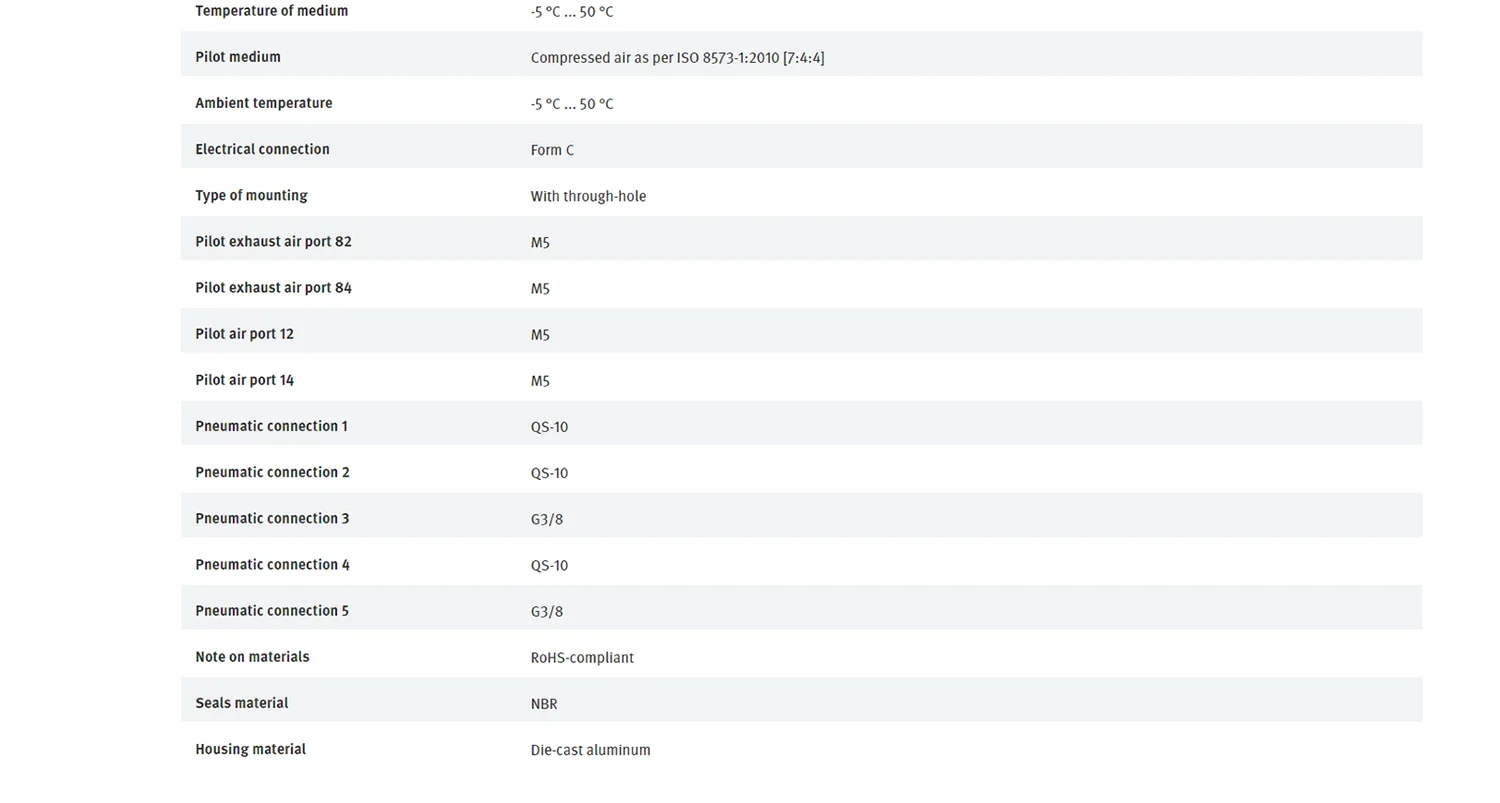Select the Pilot medium row label
The height and width of the screenshot is (803, 1500).
pyautogui.click(x=238, y=57)
